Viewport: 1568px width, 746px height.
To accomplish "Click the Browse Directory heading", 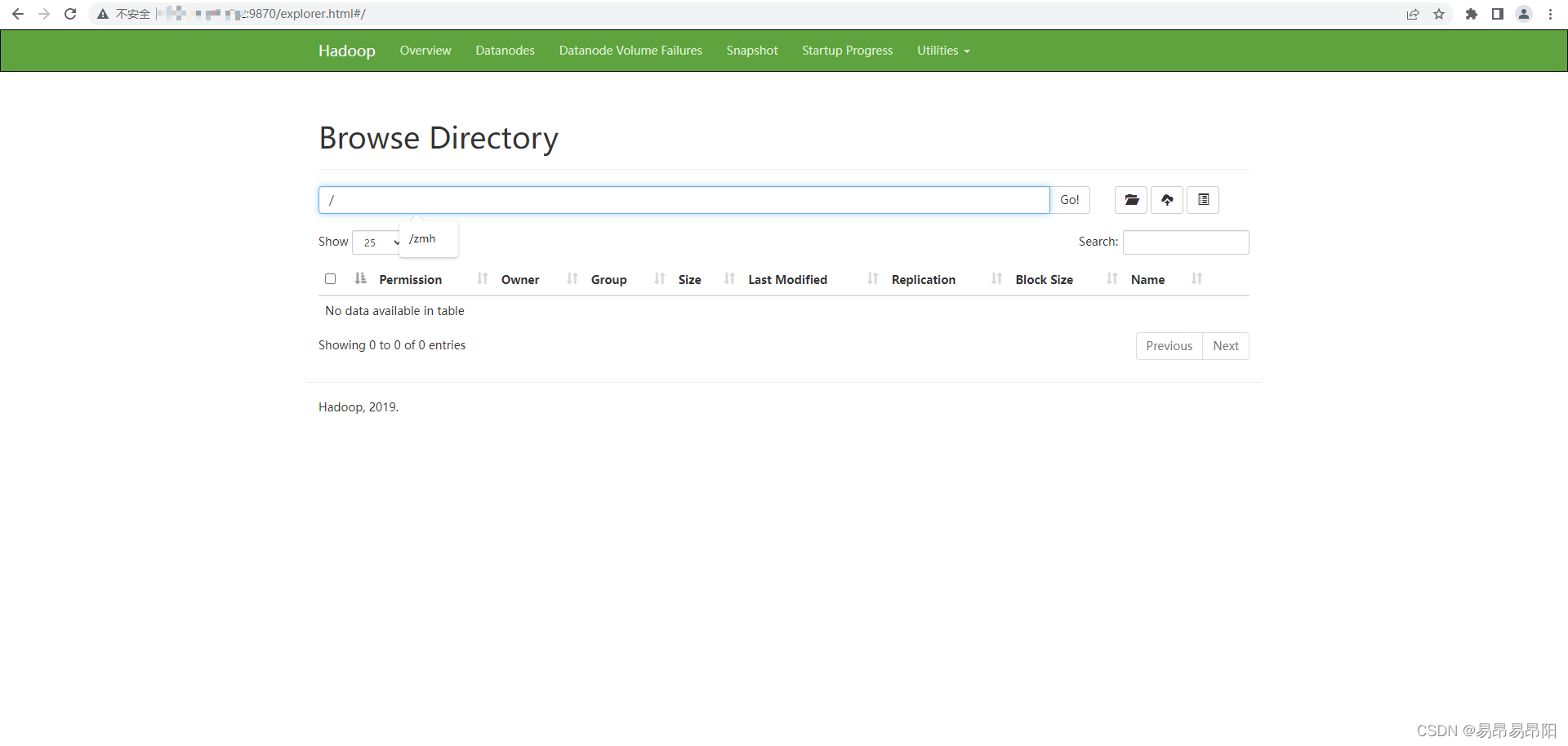I will click(439, 138).
